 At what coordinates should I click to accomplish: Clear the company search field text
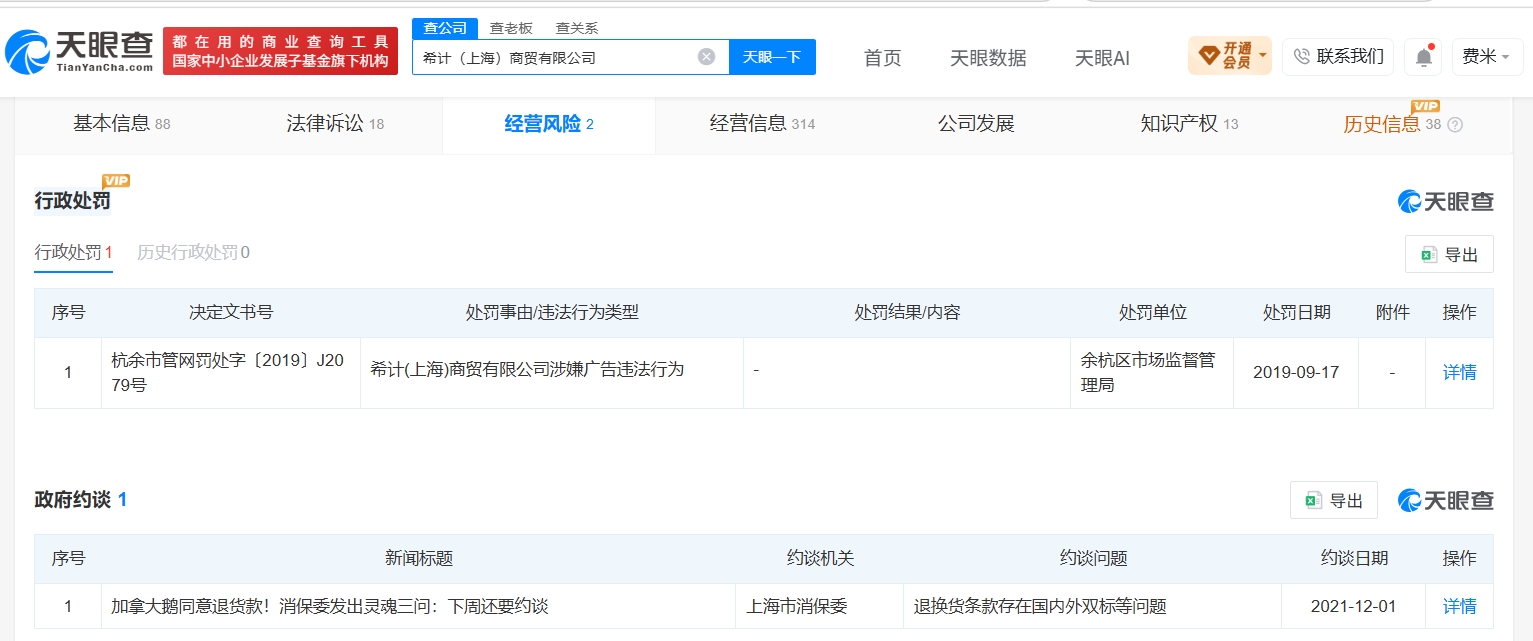[706, 57]
